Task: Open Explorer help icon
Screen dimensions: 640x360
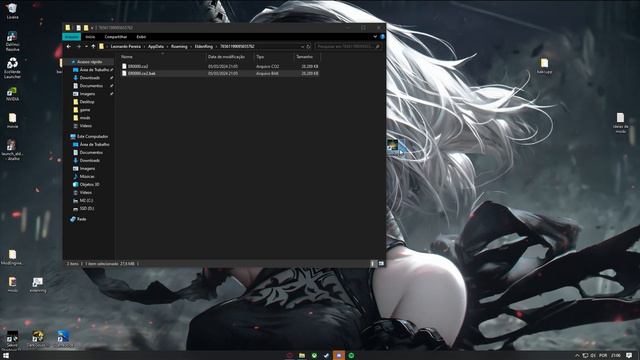Action: (x=382, y=37)
